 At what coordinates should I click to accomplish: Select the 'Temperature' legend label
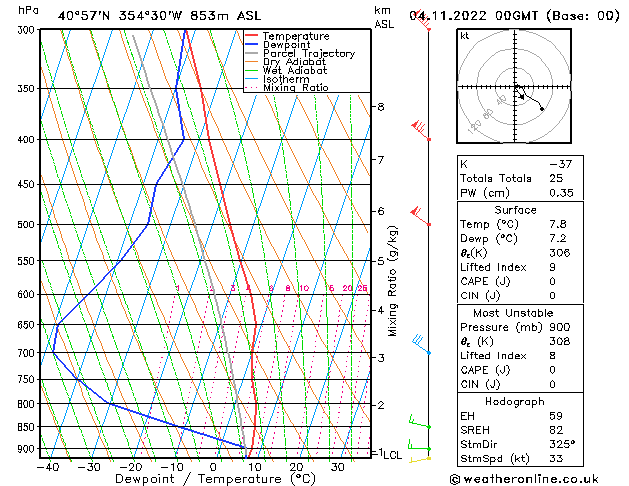[296, 36]
